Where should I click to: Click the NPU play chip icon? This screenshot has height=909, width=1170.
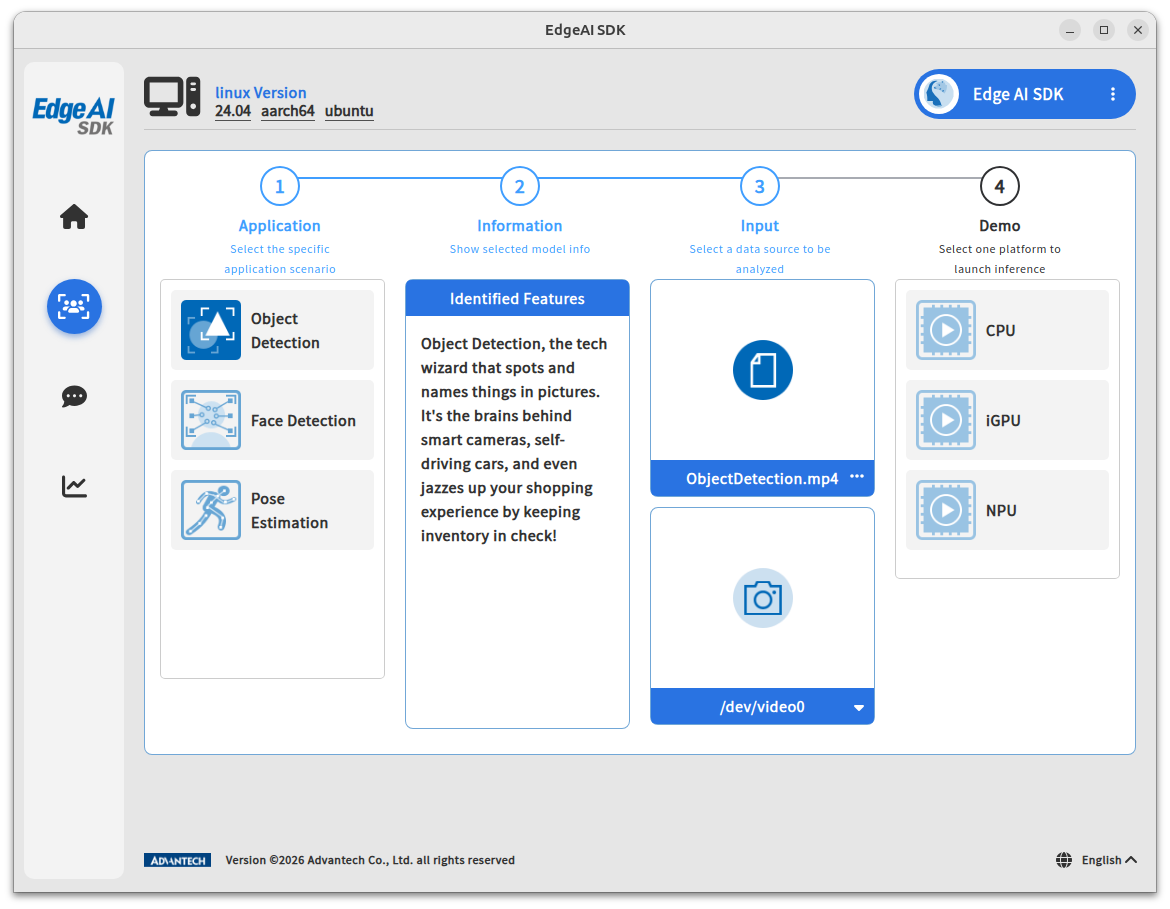[x=945, y=510]
